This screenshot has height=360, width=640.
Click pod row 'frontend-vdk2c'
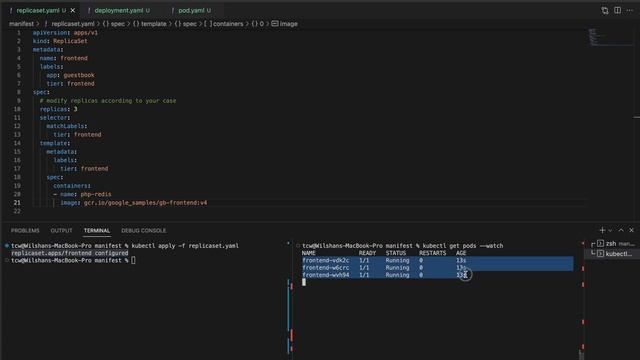point(438,260)
